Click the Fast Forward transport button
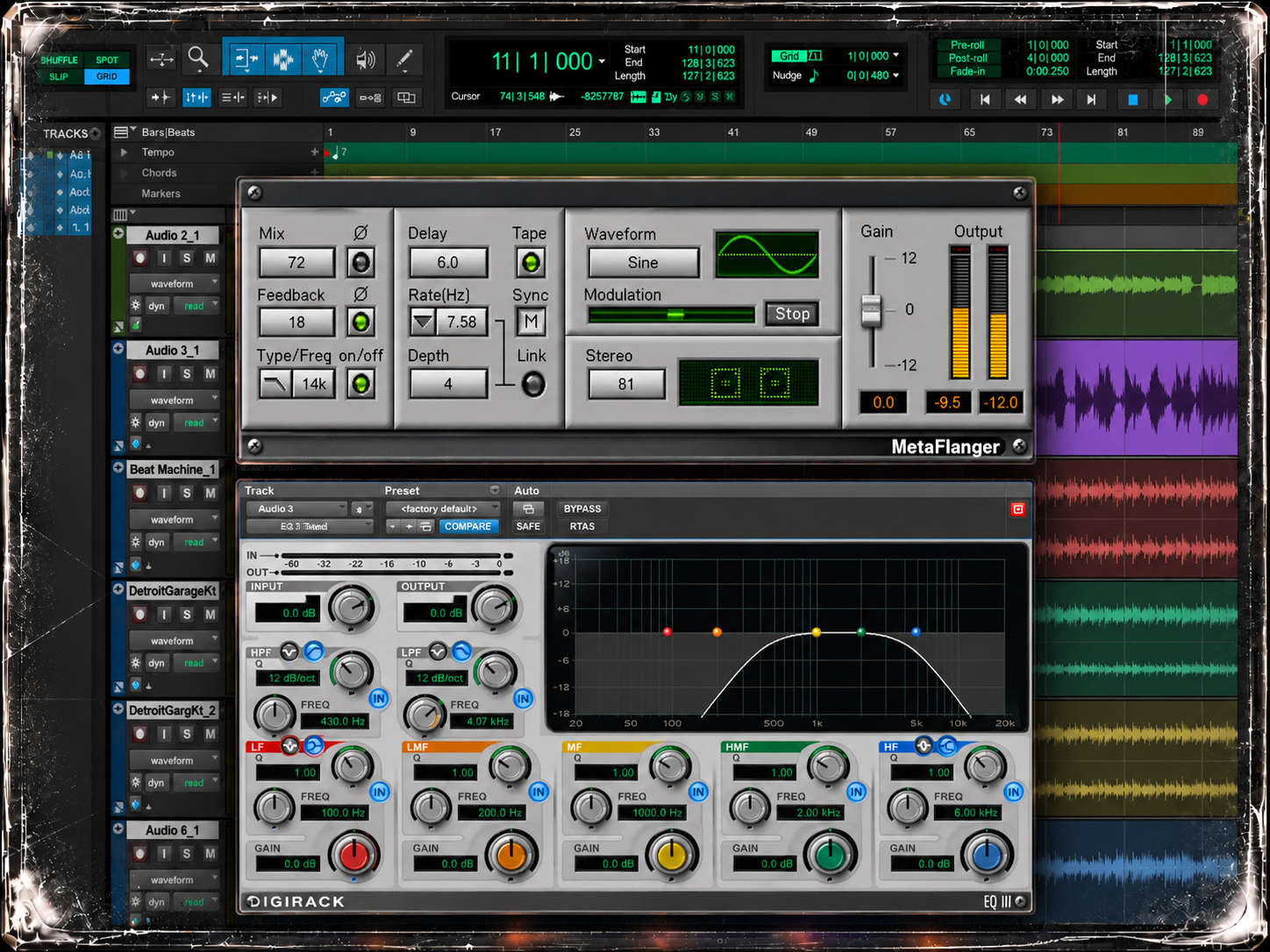The height and width of the screenshot is (952, 1270). coord(1057,99)
